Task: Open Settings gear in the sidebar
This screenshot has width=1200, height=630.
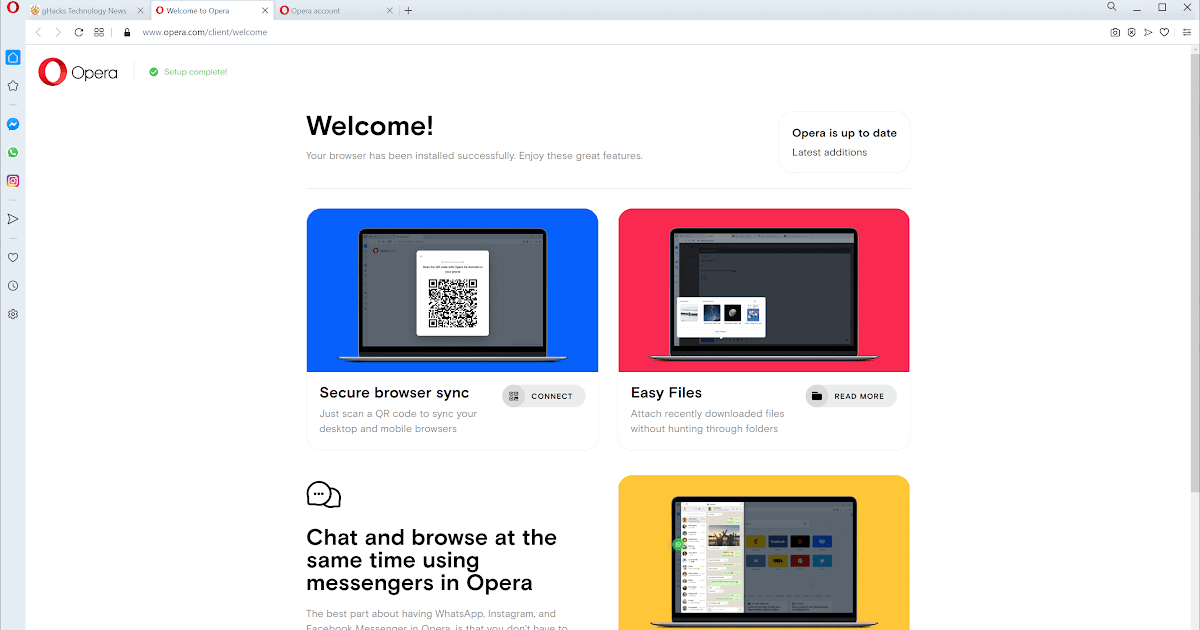Action: tap(13, 314)
